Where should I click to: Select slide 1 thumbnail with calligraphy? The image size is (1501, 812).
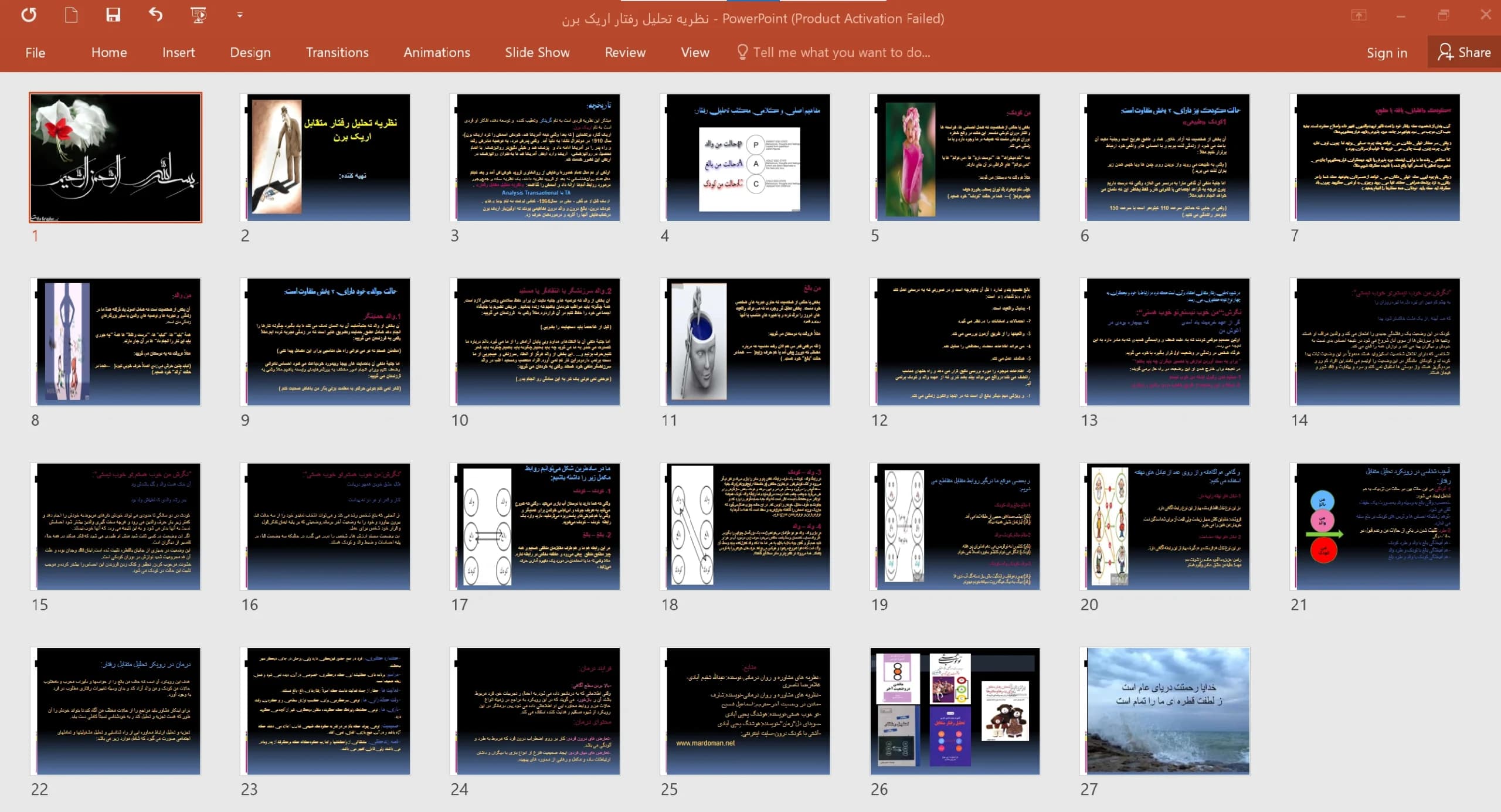pos(116,157)
